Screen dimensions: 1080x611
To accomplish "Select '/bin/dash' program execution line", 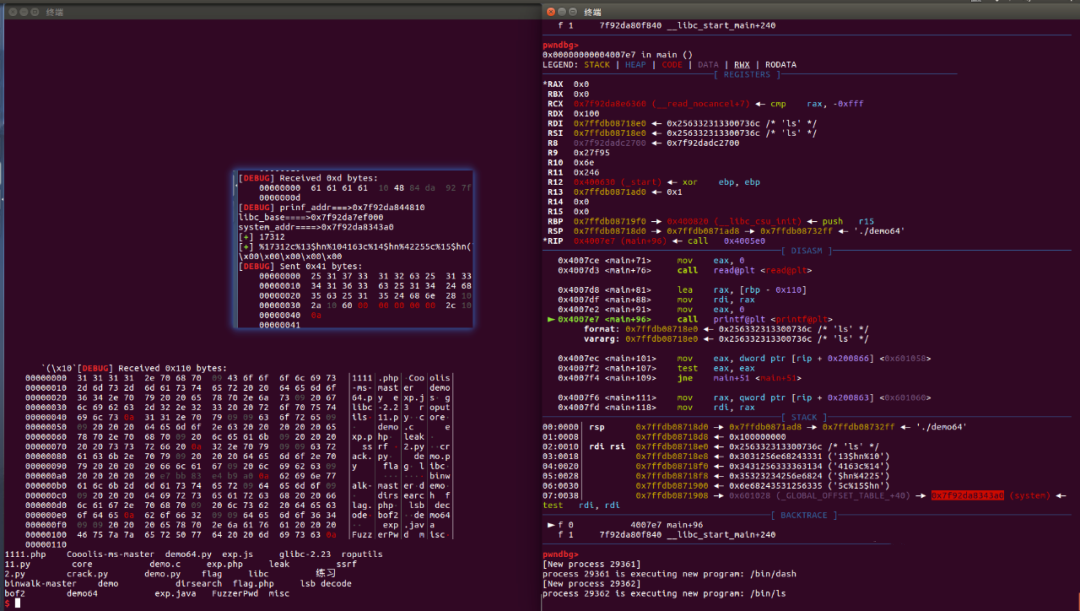I will coord(669,574).
